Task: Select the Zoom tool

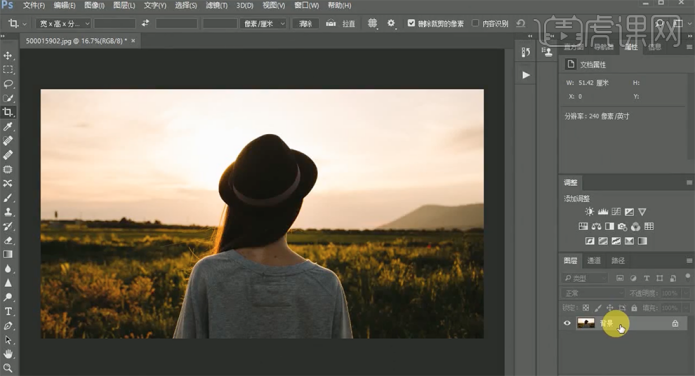Action: point(8,368)
